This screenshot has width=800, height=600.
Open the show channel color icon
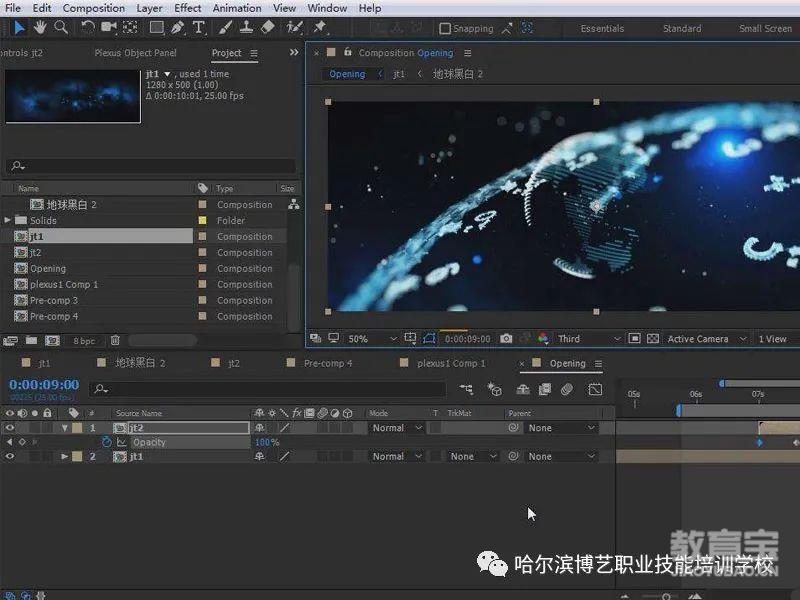pyautogui.click(x=543, y=339)
